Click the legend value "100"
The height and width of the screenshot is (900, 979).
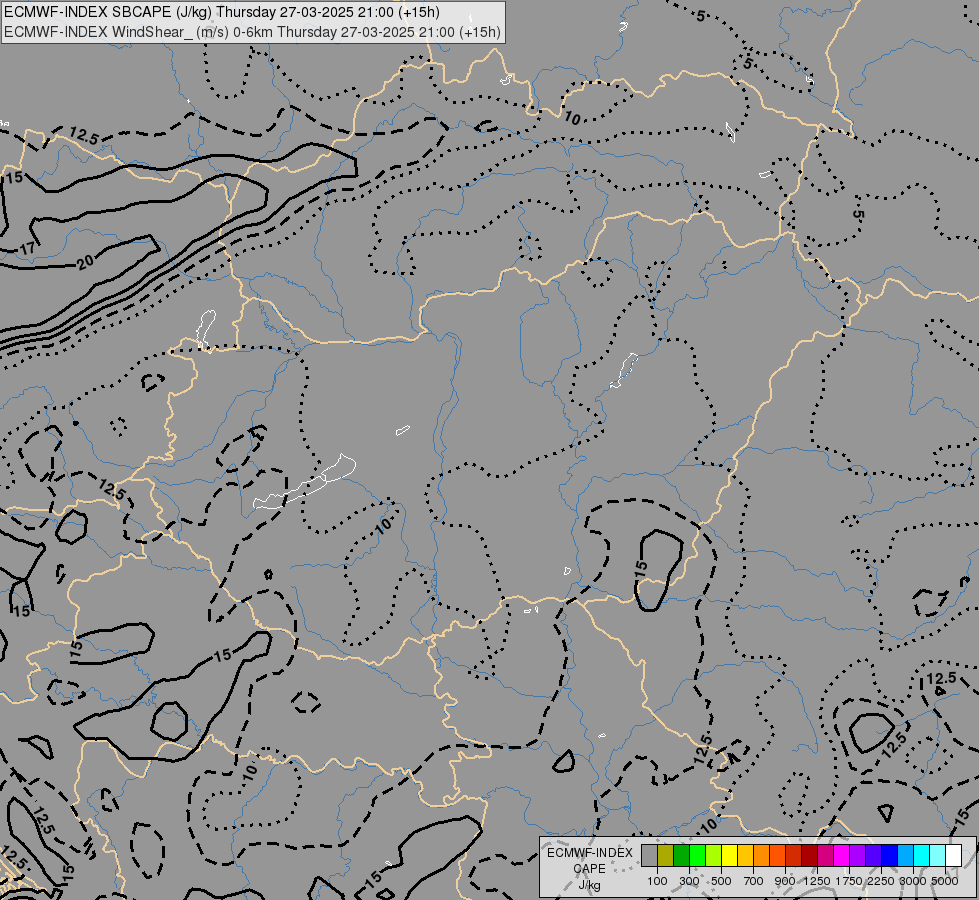pos(657,881)
